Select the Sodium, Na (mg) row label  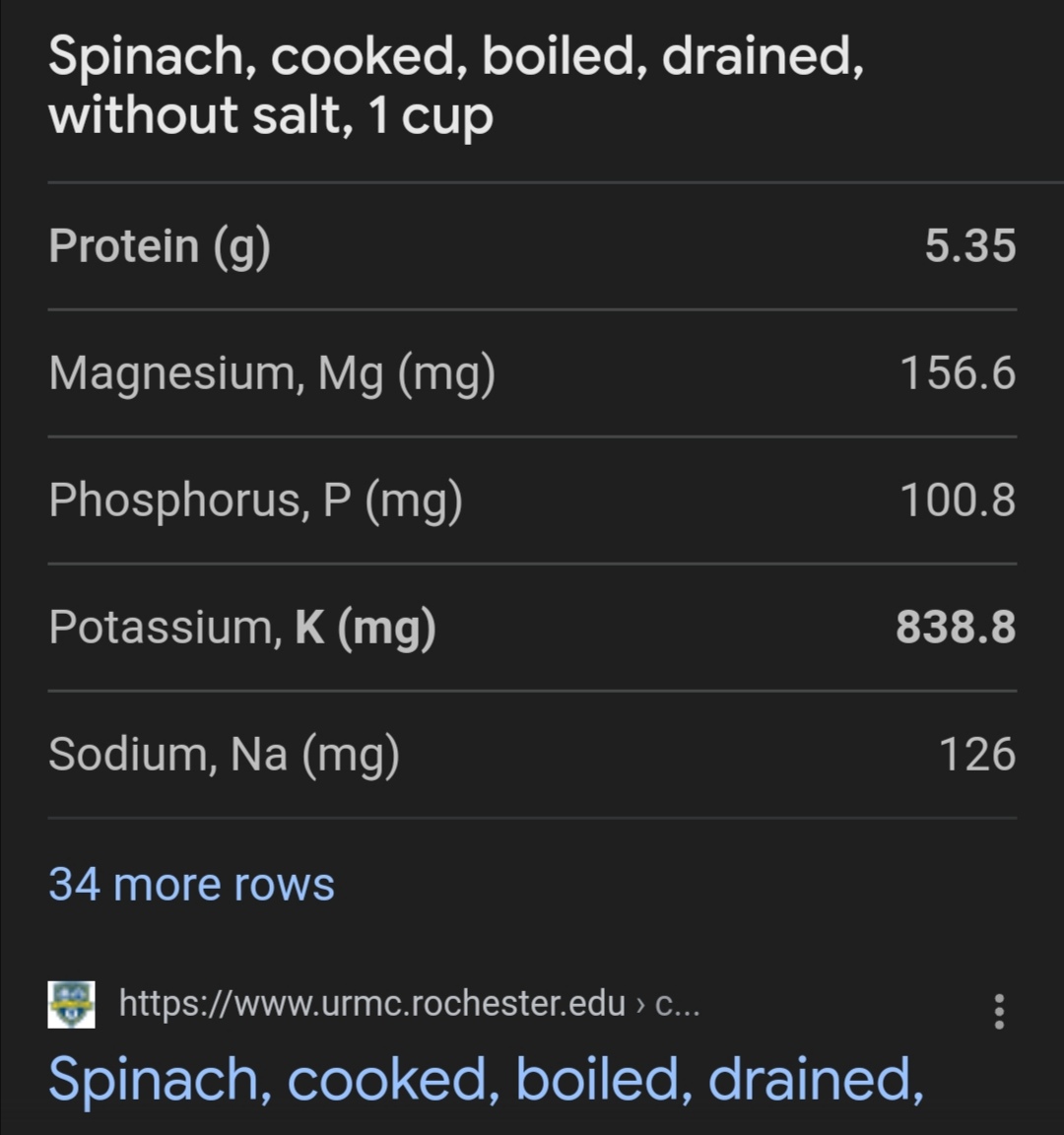[x=224, y=755]
